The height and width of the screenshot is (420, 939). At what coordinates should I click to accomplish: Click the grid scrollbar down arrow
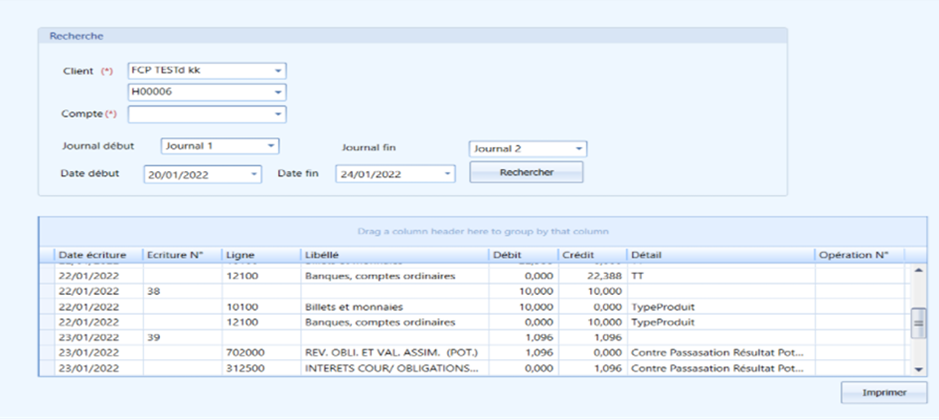tap(919, 370)
